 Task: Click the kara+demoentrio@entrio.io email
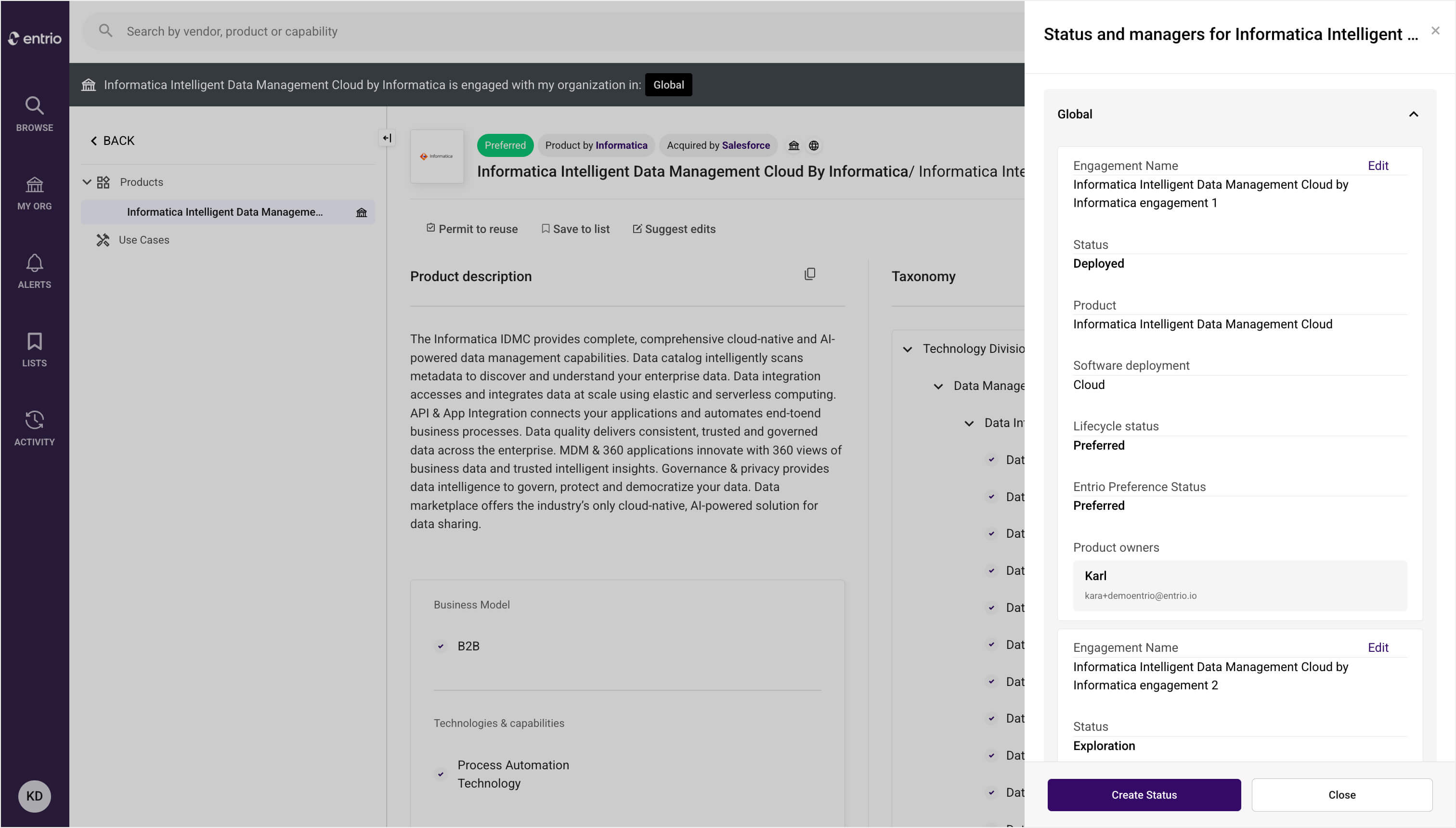(x=1140, y=596)
